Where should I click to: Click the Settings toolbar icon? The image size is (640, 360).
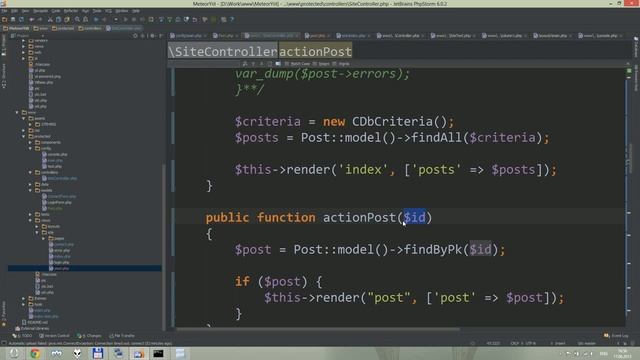click(x=205, y=19)
